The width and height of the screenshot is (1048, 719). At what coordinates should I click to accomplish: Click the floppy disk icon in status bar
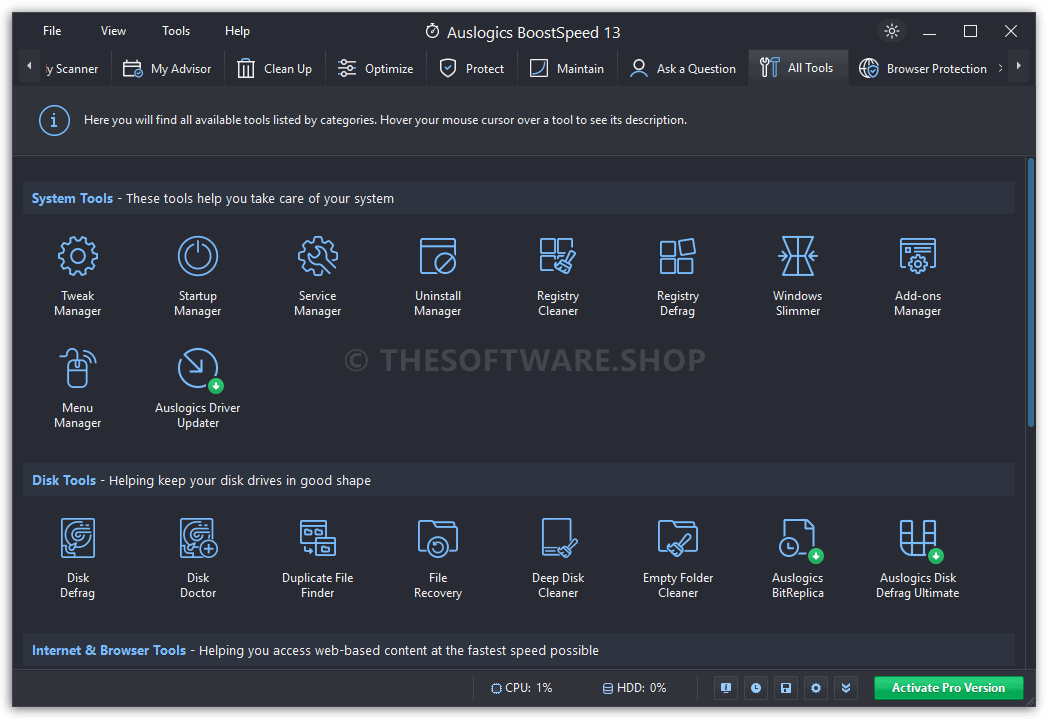pyautogui.click(x=786, y=688)
